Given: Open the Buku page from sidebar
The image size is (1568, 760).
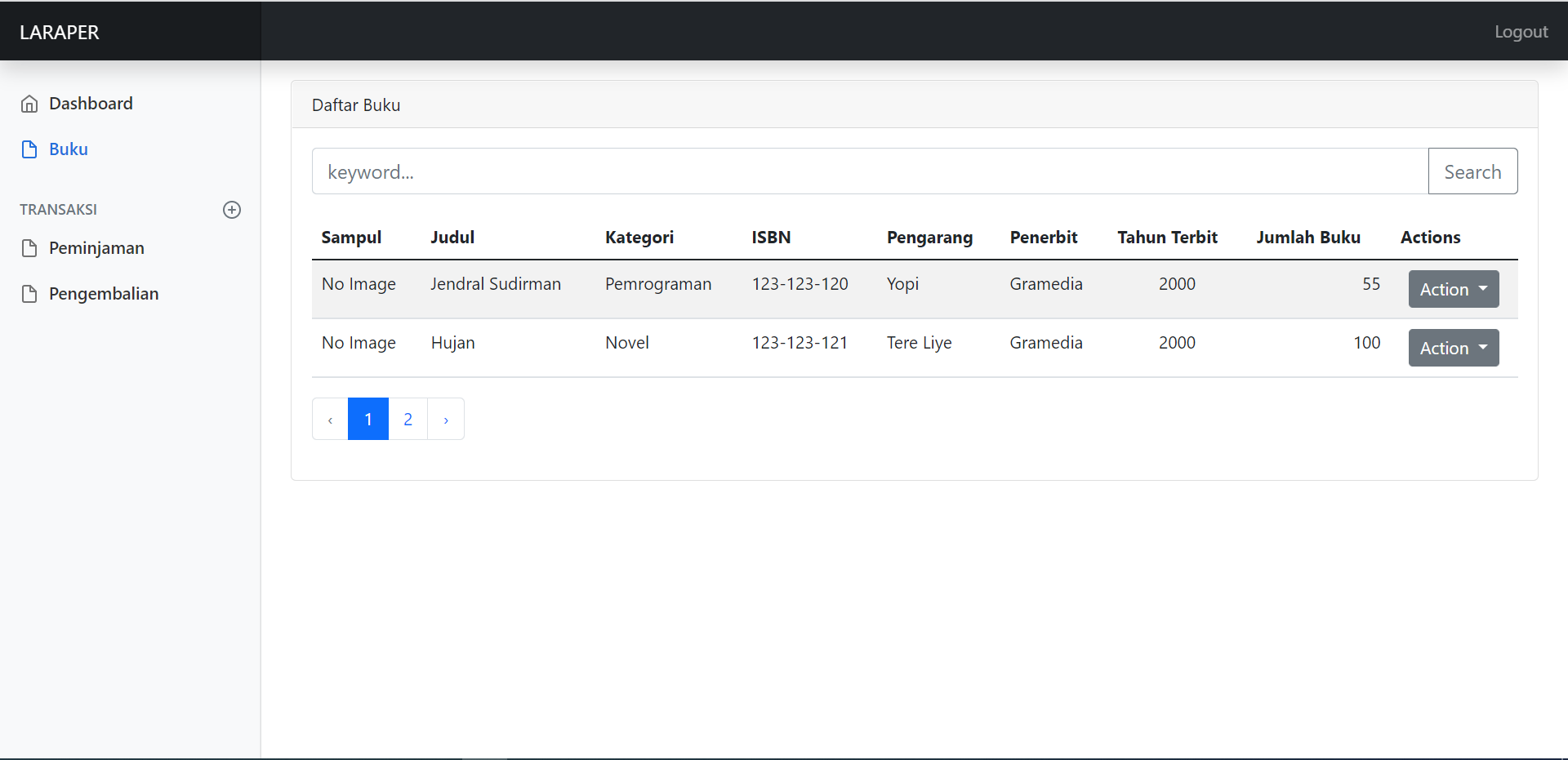Looking at the screenshot, I should click(x=68, y=149).
